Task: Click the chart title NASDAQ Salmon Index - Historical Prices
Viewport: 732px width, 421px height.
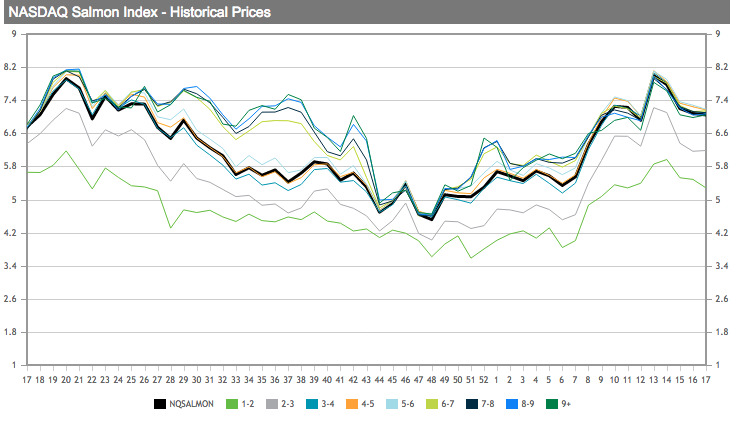Action: 140,12
